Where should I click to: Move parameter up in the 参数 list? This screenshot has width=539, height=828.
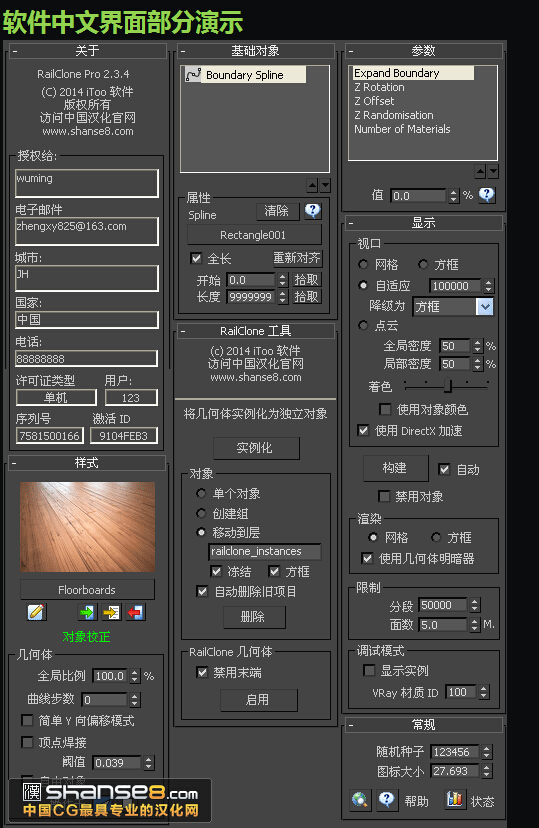(480, 171)
